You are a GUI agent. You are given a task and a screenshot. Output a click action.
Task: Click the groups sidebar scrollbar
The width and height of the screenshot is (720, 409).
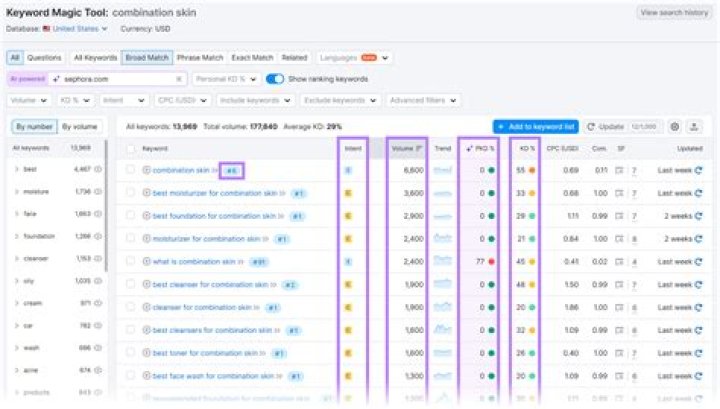pyautogui.click(x=106, y=205)
